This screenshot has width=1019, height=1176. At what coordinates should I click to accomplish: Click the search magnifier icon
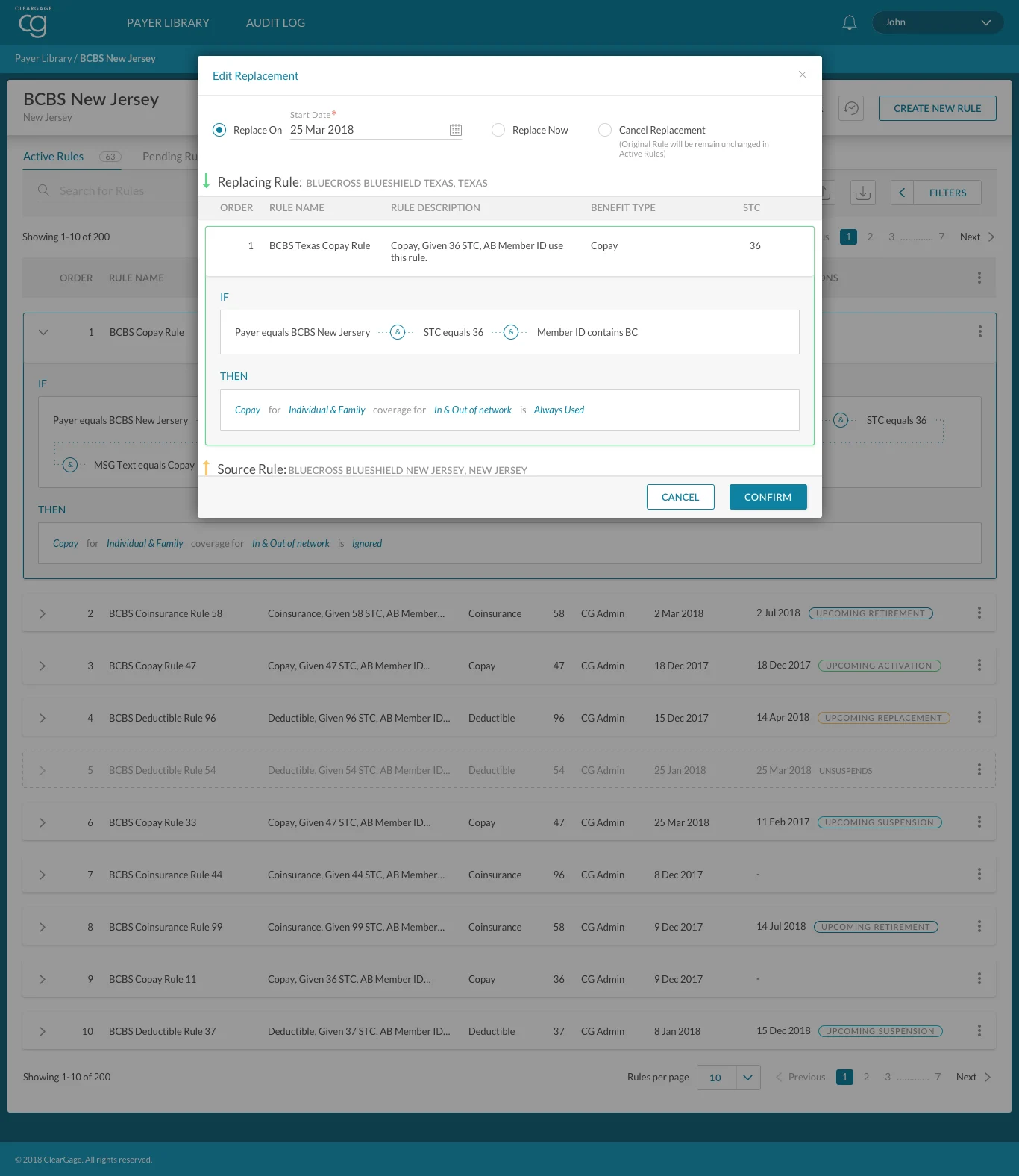[x=44, y=190]
